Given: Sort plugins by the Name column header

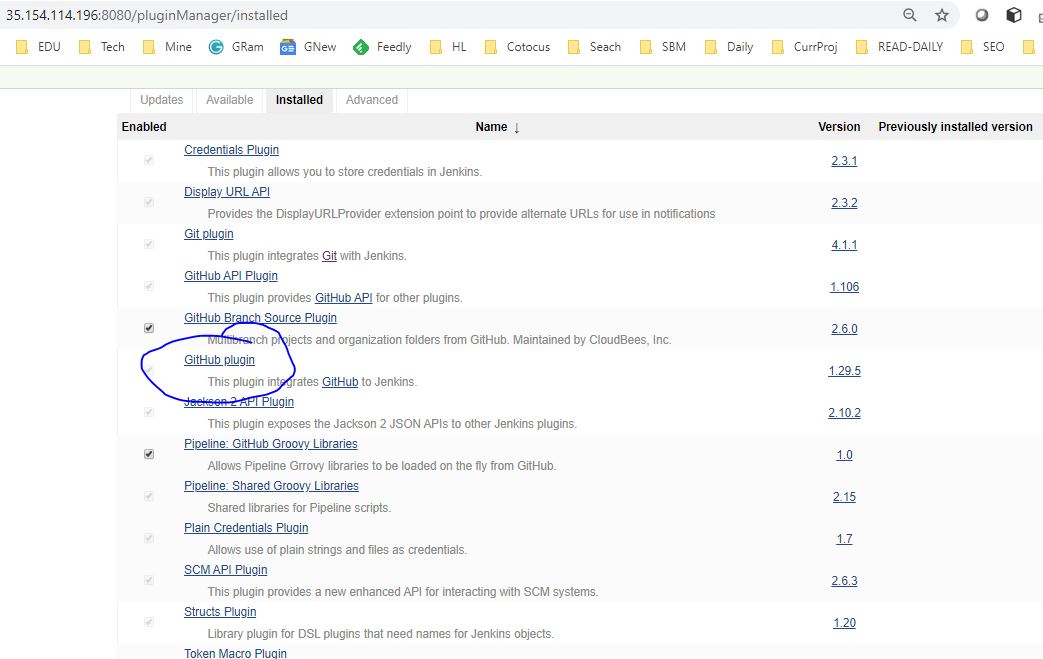Looking at the screenshot, I should pyautogui.click(x=491, y=127).
